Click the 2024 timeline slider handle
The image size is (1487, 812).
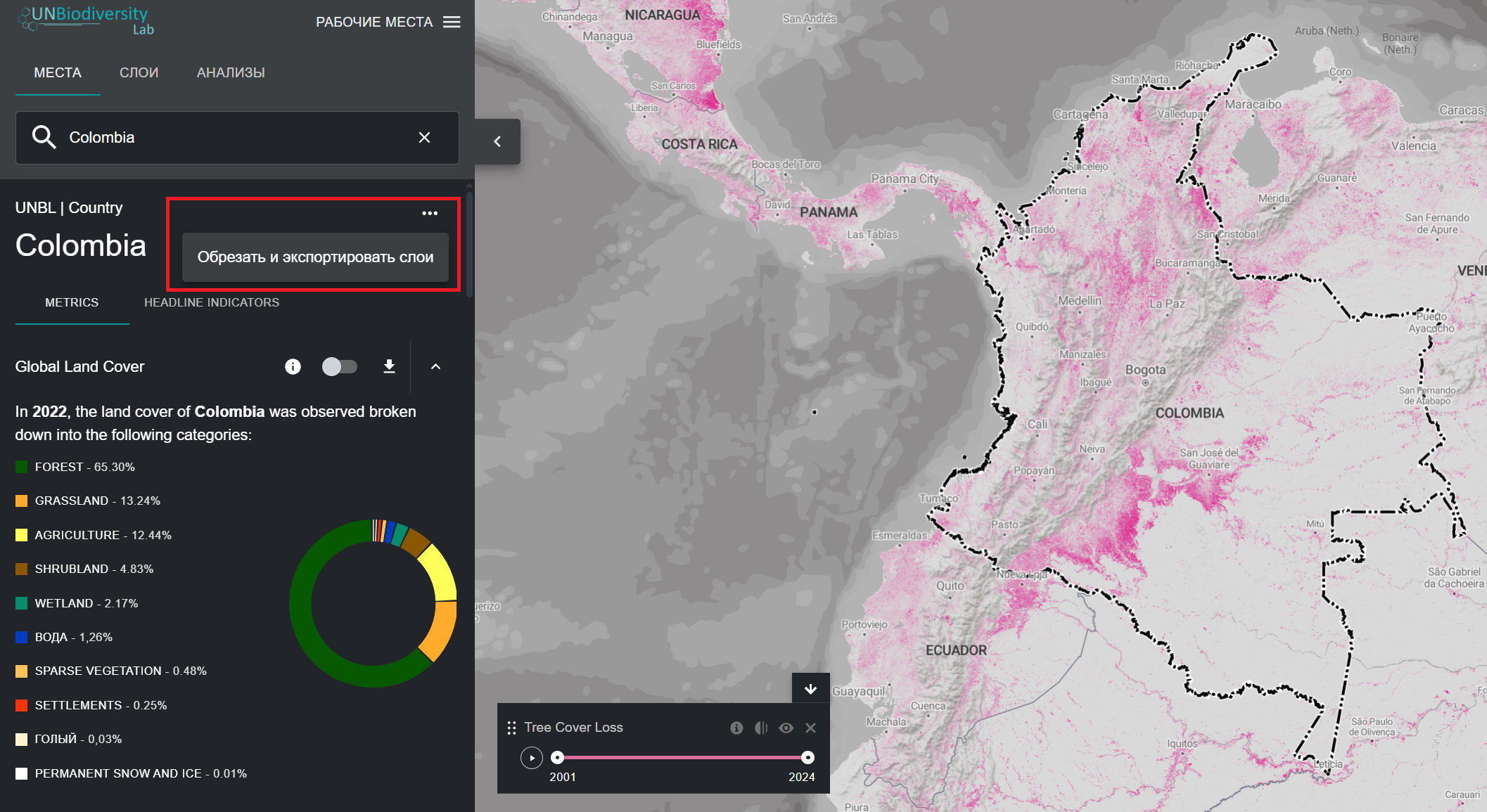point(808,757)
